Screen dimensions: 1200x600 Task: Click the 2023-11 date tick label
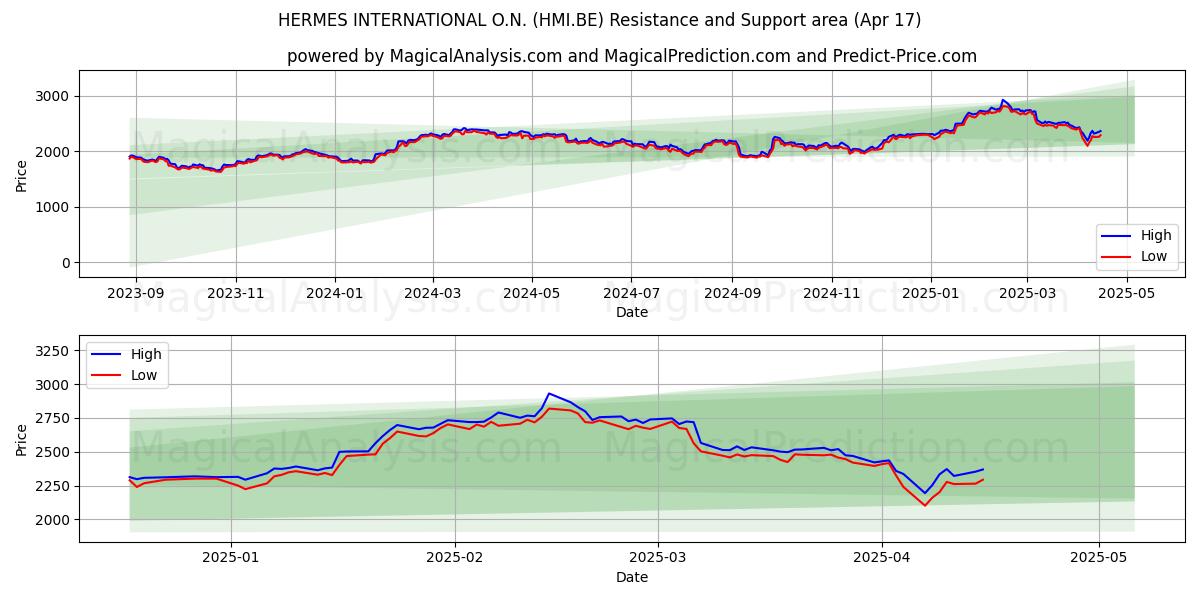click(x=236, y=294)
